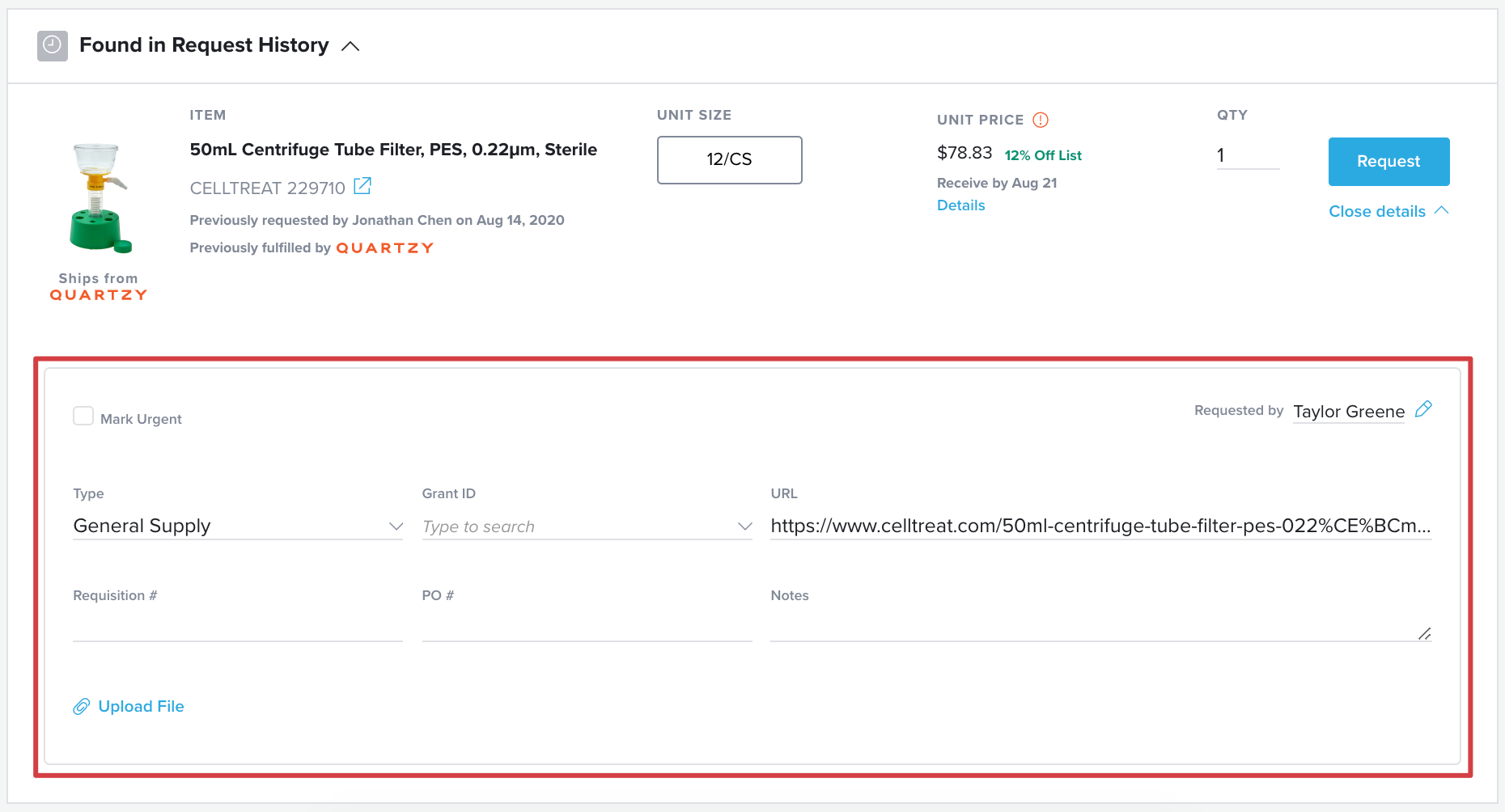Click the Ships from QUARTZY label
The image size is (1505, 812).
99,286
